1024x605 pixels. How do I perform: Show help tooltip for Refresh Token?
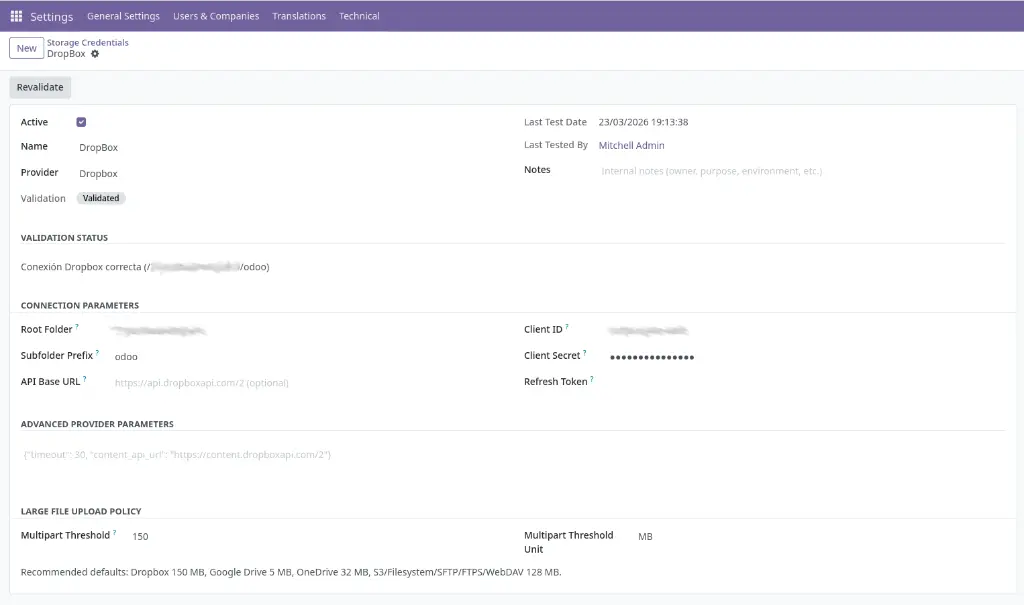pos(592,379)
